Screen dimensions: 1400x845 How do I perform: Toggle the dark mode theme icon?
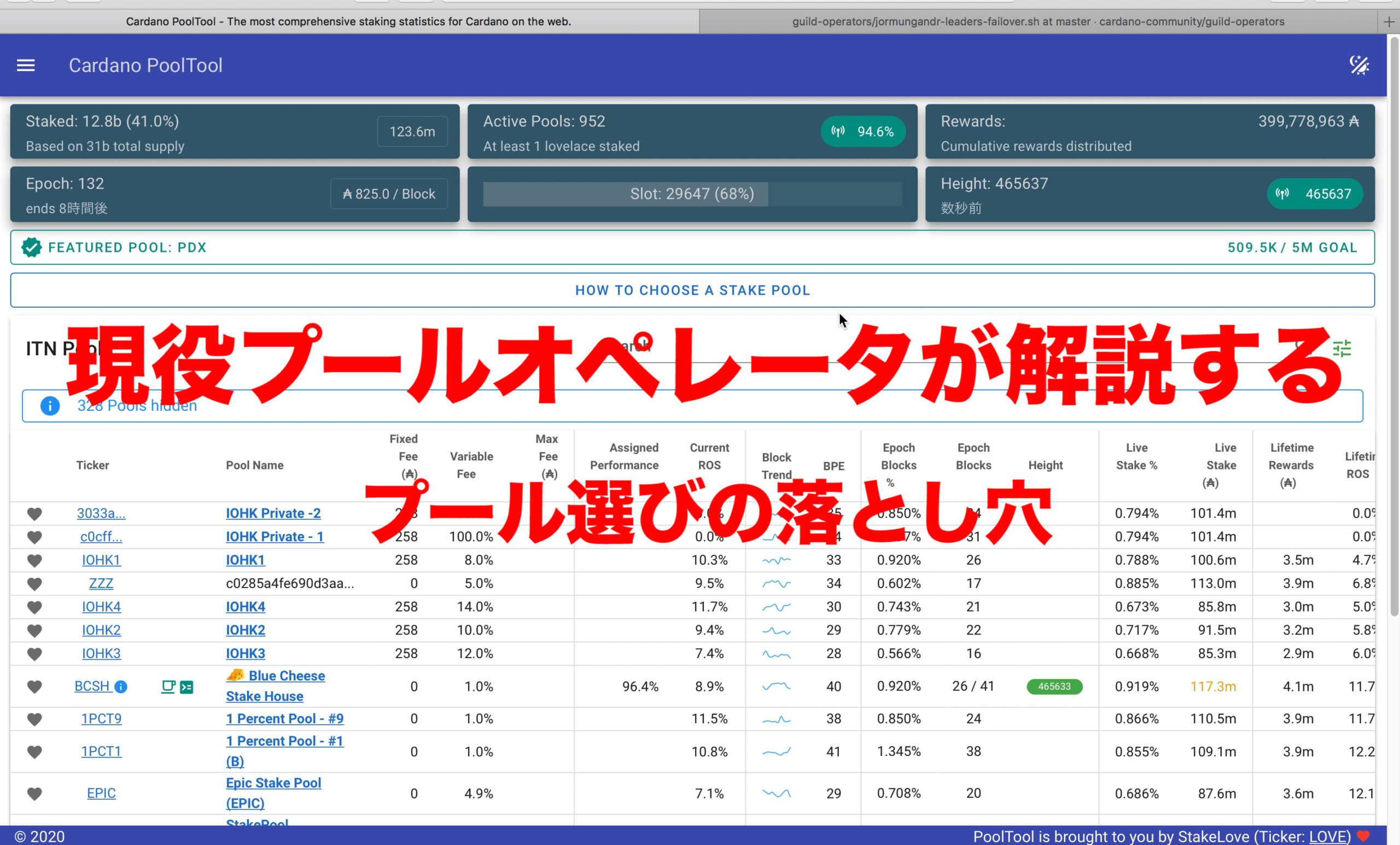tap(1358, 65)
